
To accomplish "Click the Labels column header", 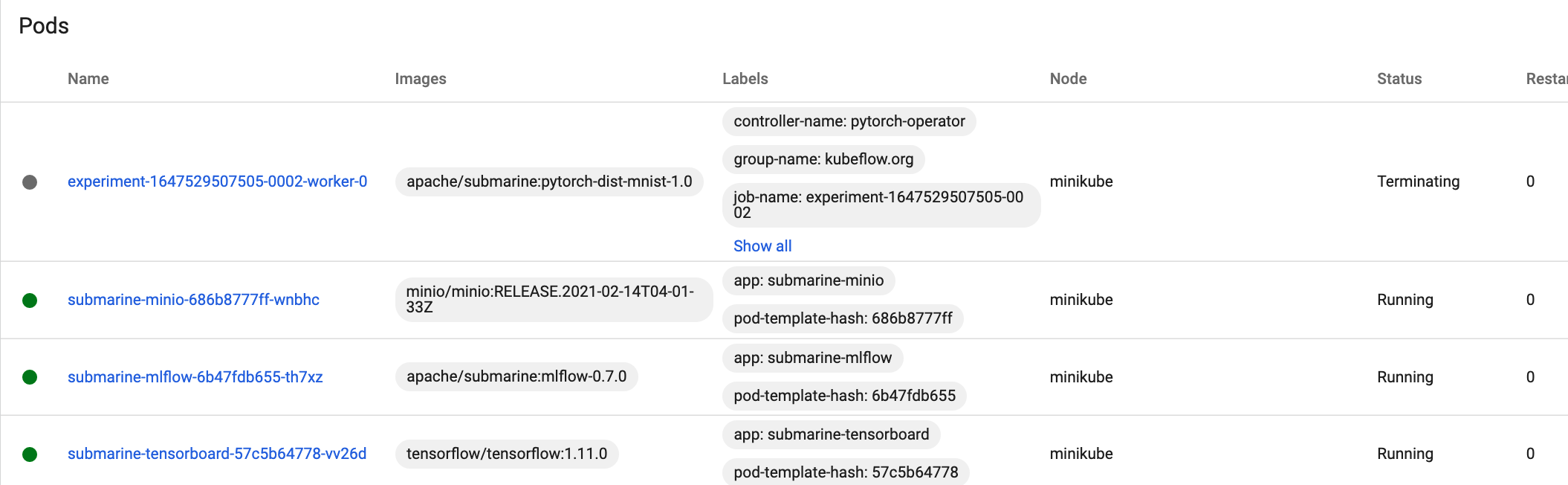I will click(745, 79).
